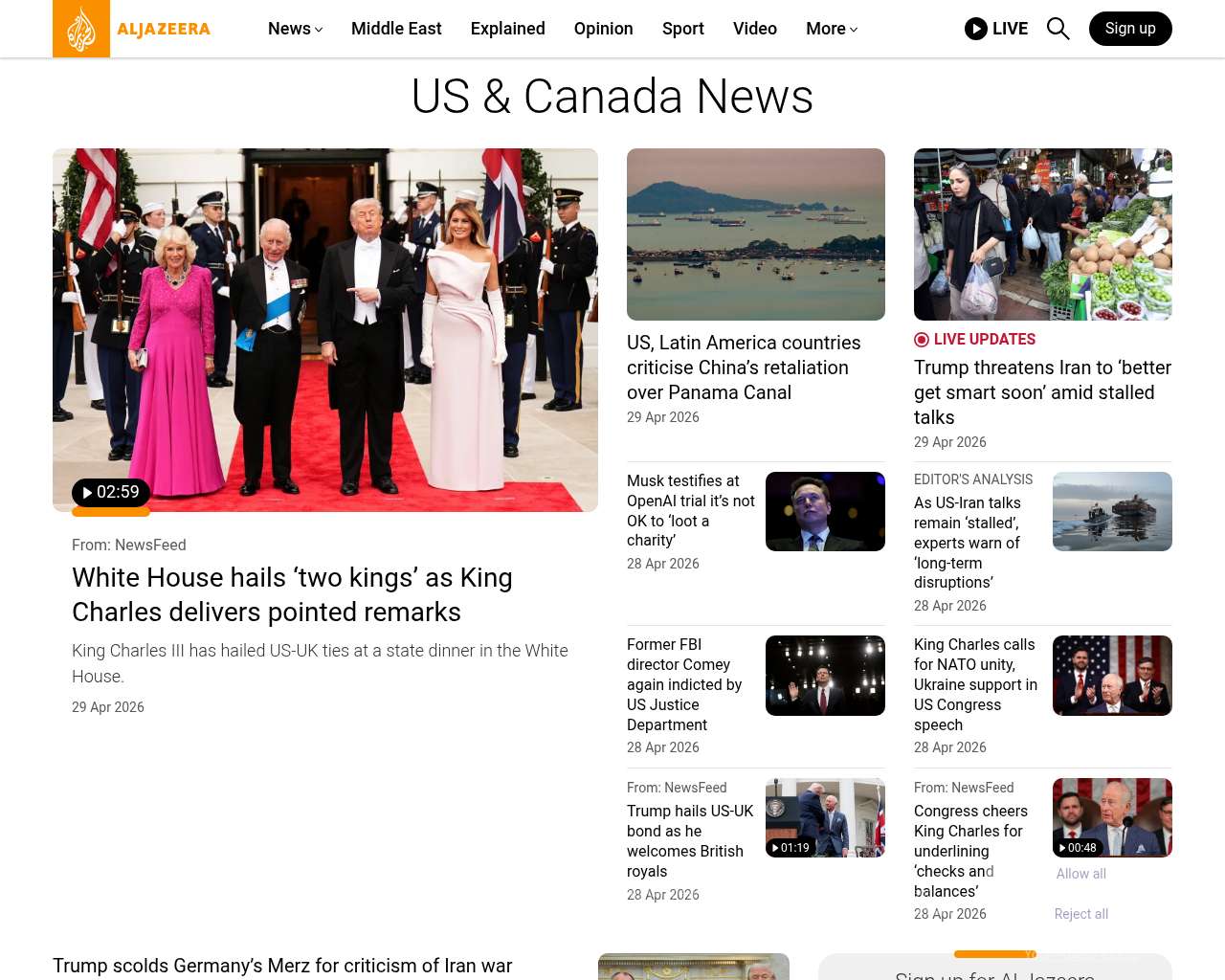Open Musk testifies at OpenAI trial article
This screenshot has height=980, width=1225.
[690, 510]
